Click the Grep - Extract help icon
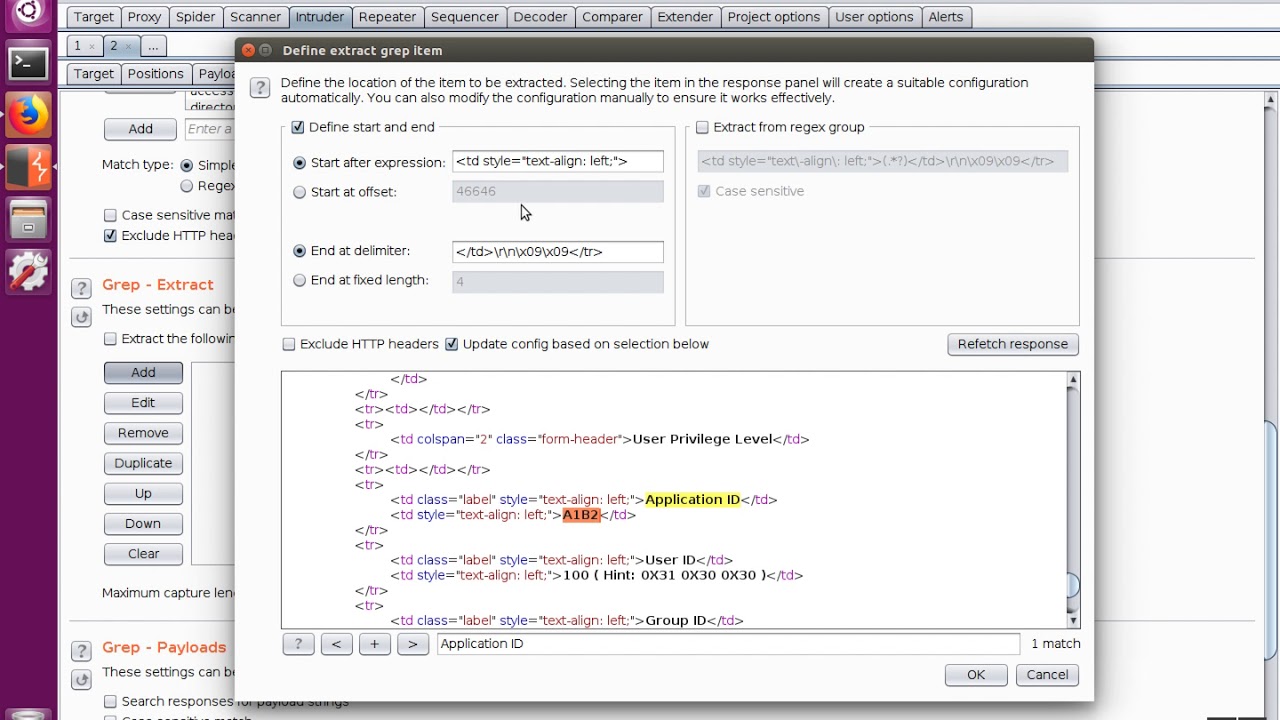The image size is (1280, 720). pyautogui.click(x=81, y=289)
